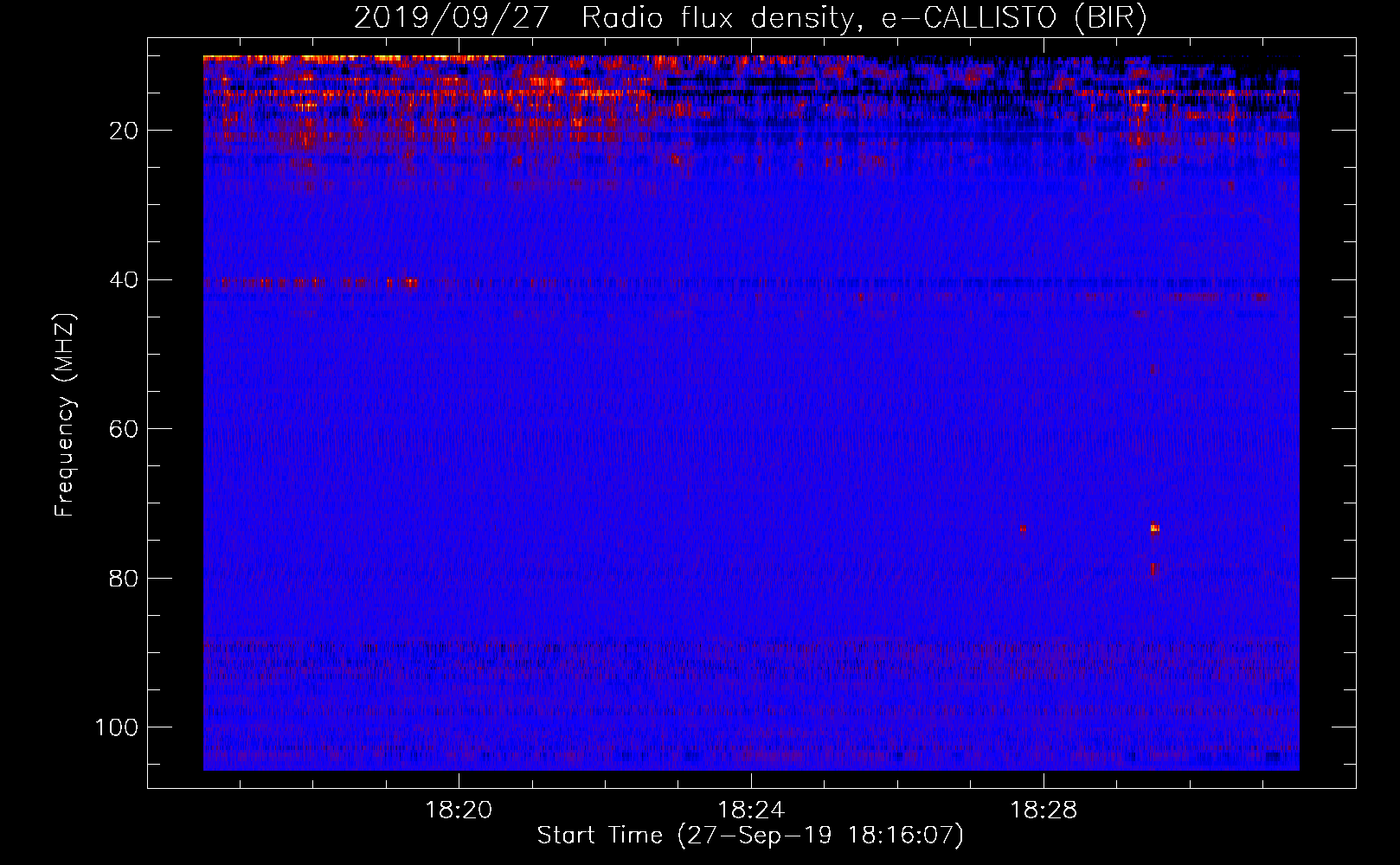Click the bright yellow burst spot near 75 MHz

point(1154,528)
